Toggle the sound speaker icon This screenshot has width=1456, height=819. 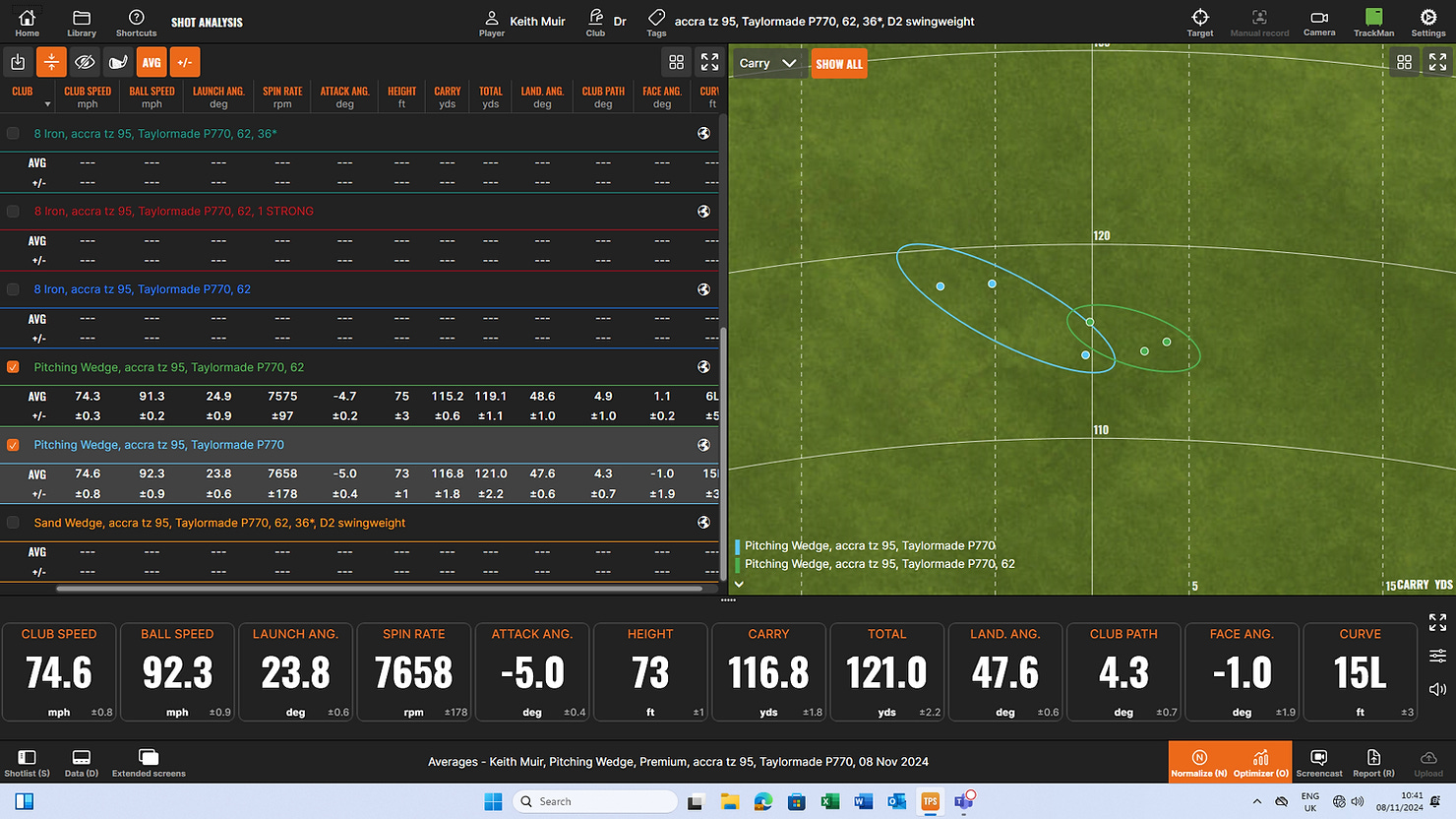click(1437, 689)
